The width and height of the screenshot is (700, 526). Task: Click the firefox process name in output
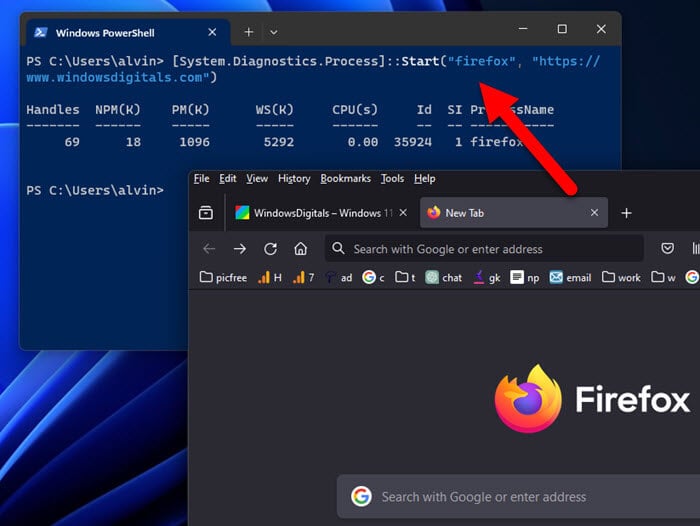[496, 142]
